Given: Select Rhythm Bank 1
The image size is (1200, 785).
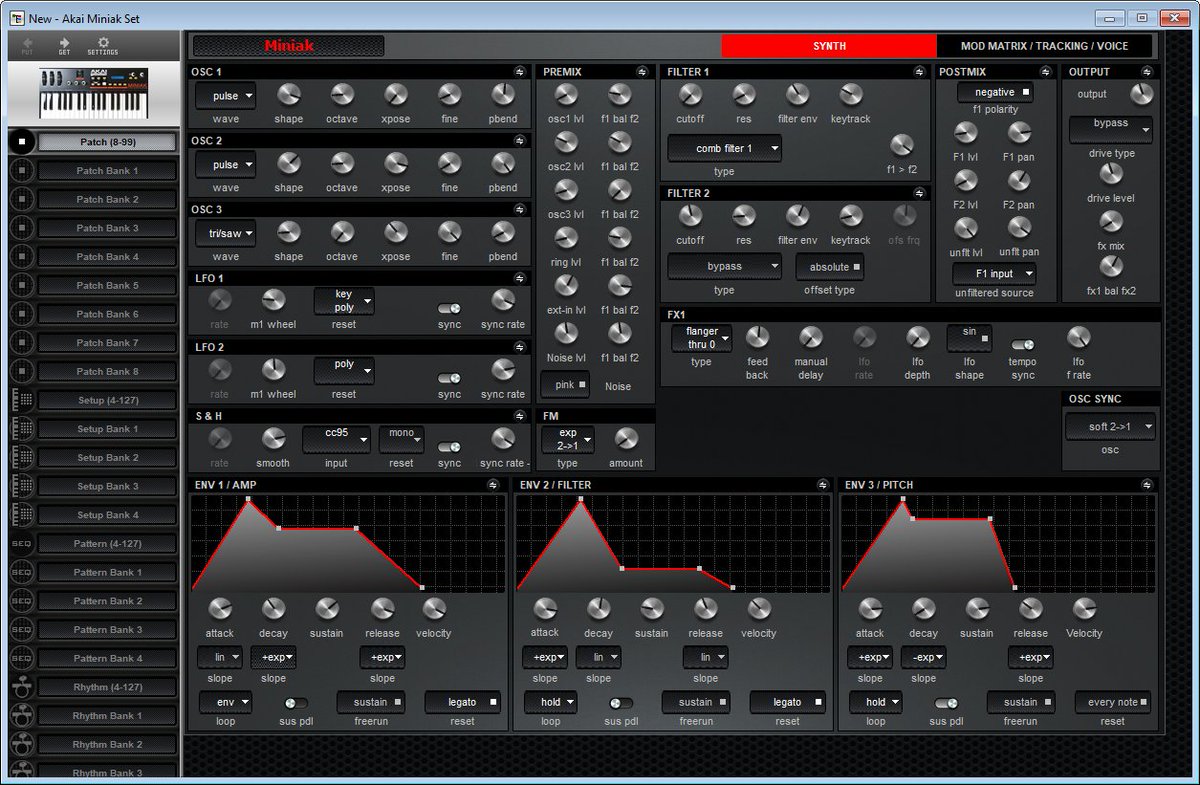Looking at the screenshot, I should (x=108, y=716).
